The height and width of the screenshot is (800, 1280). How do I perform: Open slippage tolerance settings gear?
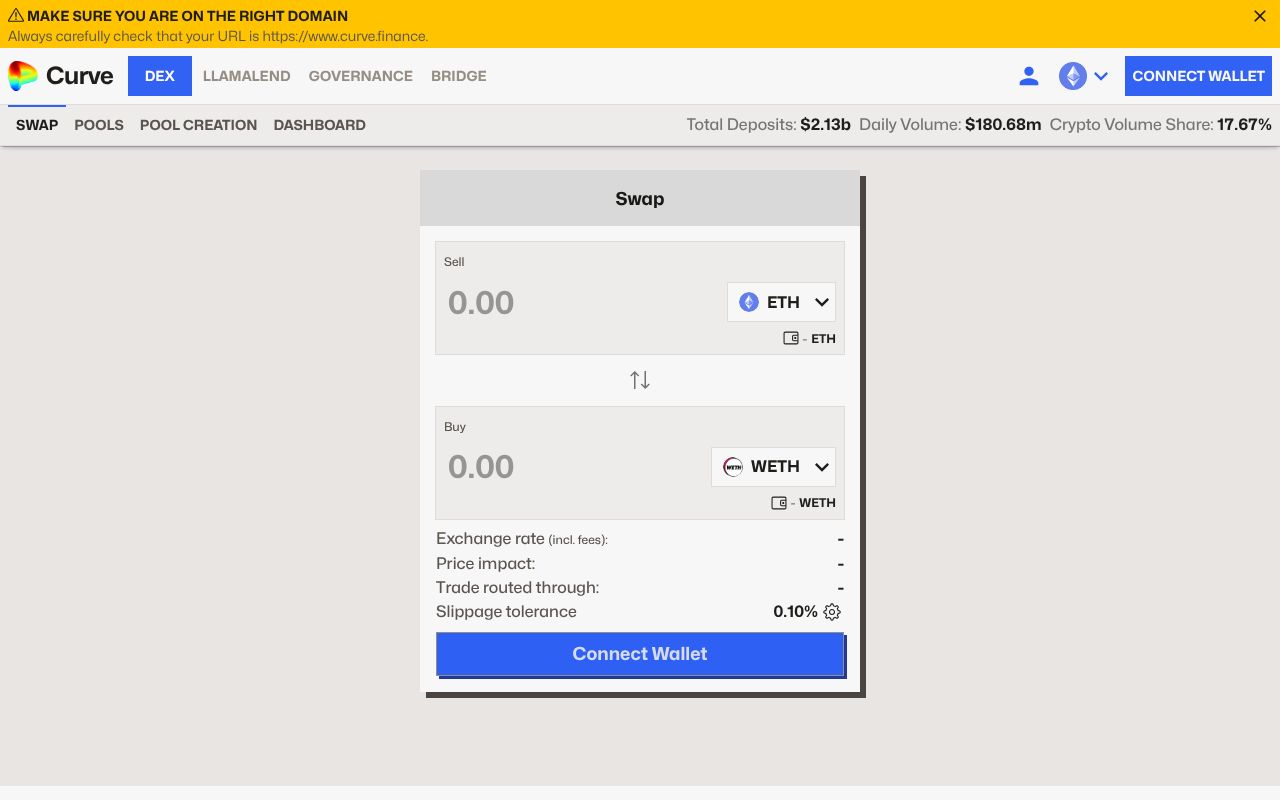point(832,612)
